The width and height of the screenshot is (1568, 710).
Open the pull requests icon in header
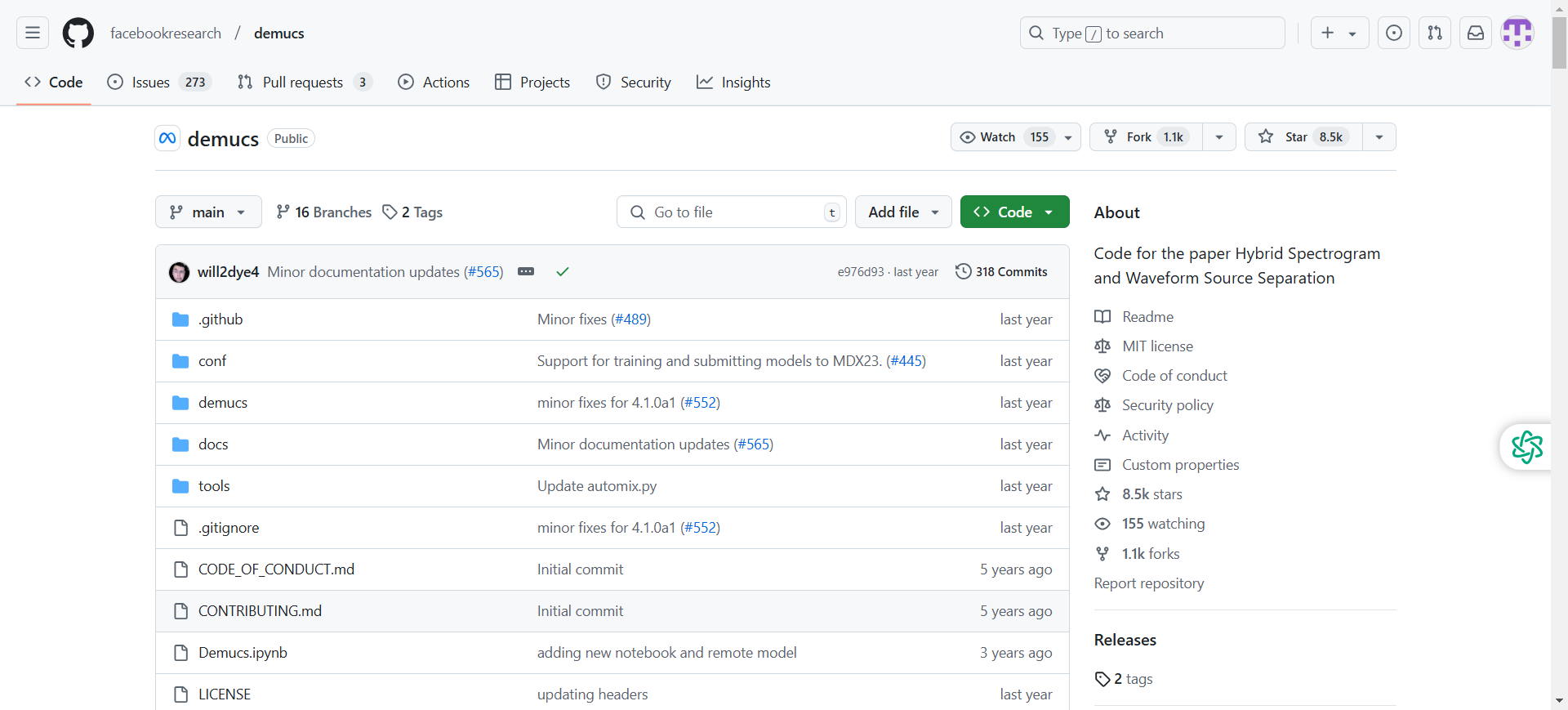pos(1434,33)
